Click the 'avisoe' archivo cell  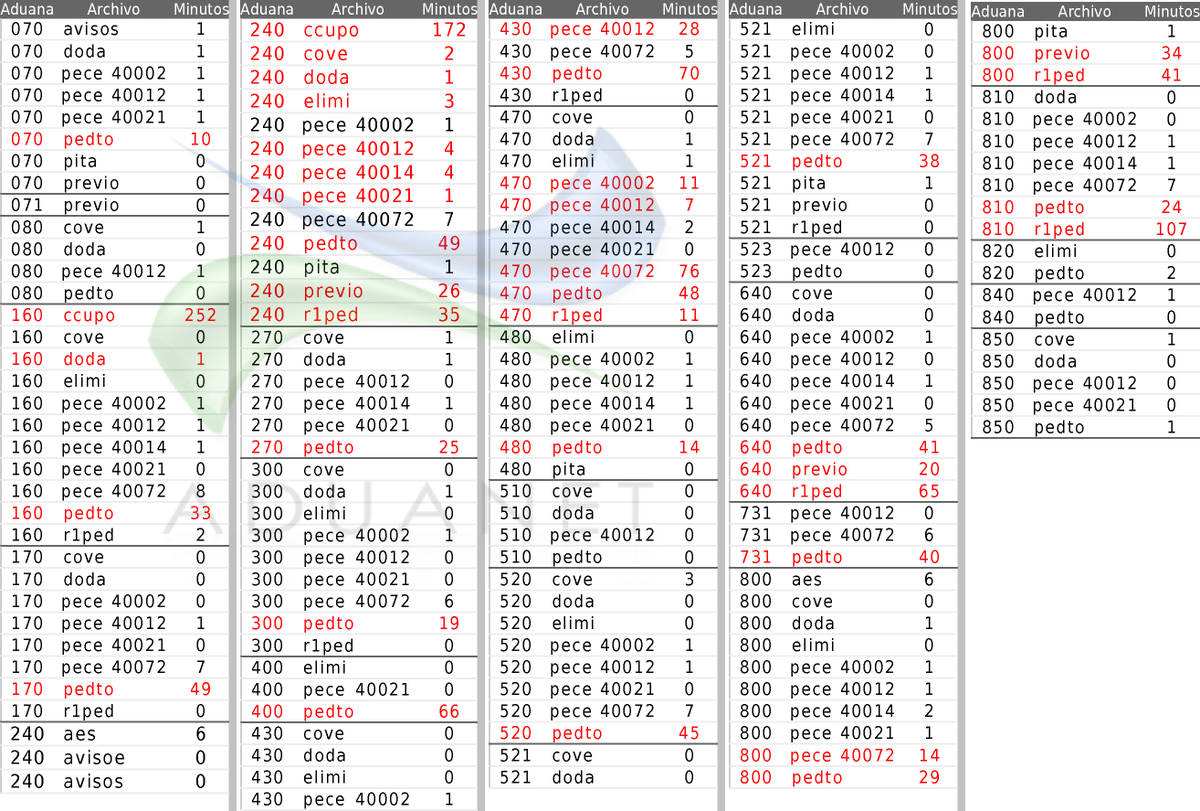[92, 758]
